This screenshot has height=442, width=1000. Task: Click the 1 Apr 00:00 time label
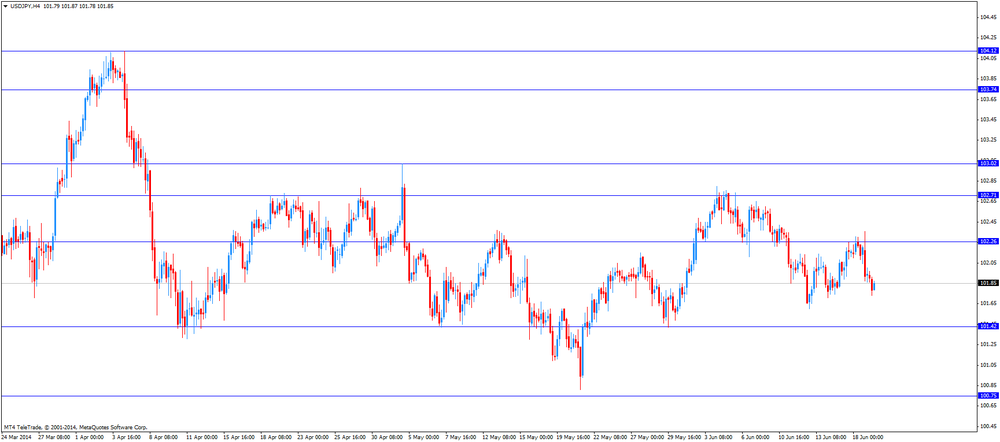(89, 438)
